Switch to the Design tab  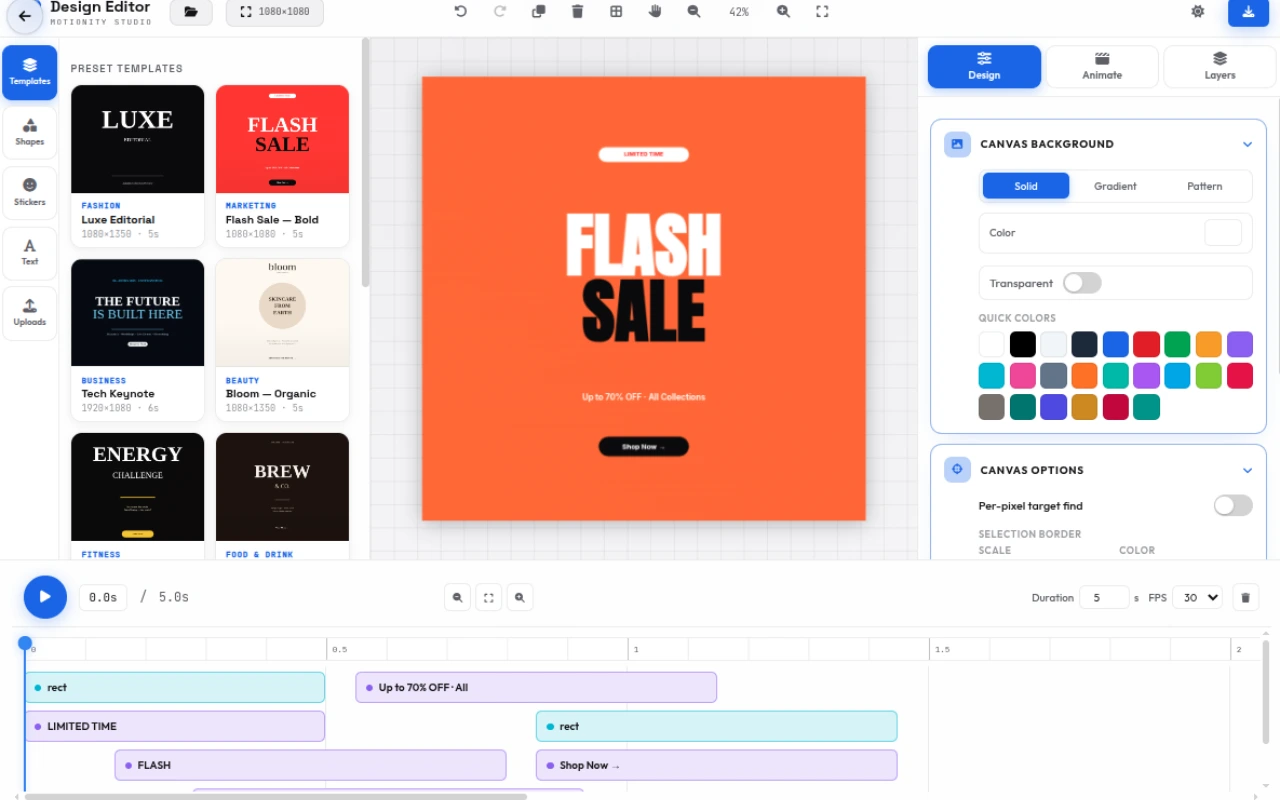click(984, 67)
